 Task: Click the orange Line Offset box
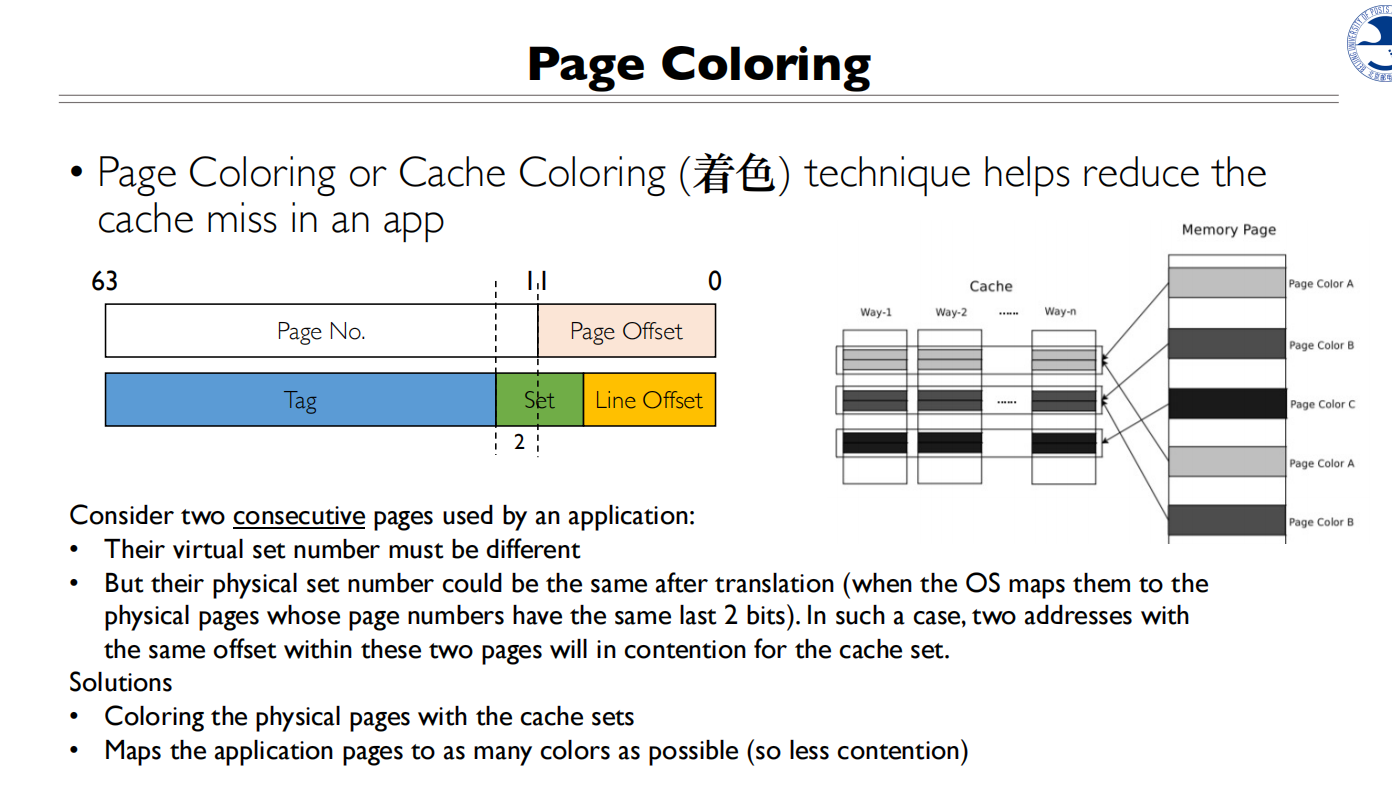[x=649, y=400]
